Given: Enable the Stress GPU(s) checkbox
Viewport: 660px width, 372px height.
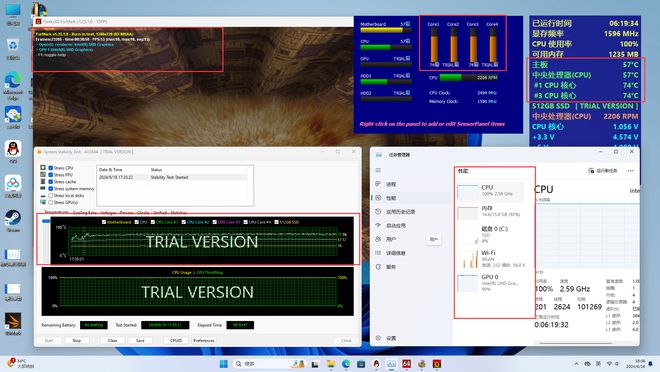Looking at the screenshot, I should coord(51,202).
